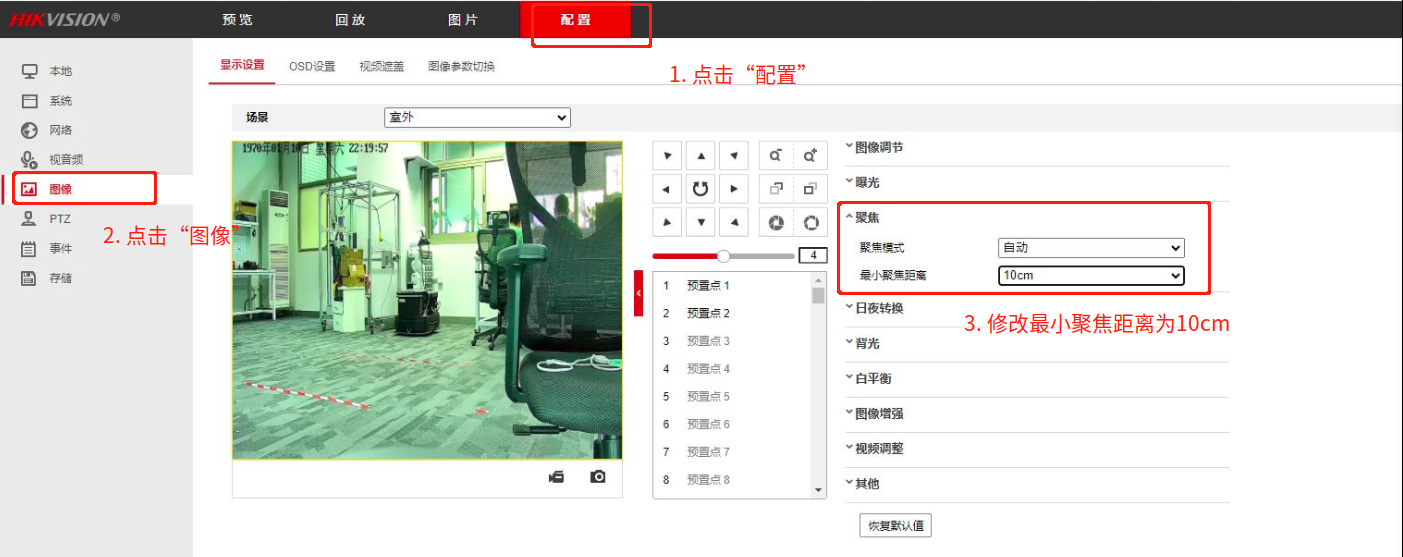Screen dimensions: 1403x557
Task: Pan camera down-right with PTZ arrow
Action: click(x=735, y=221)
